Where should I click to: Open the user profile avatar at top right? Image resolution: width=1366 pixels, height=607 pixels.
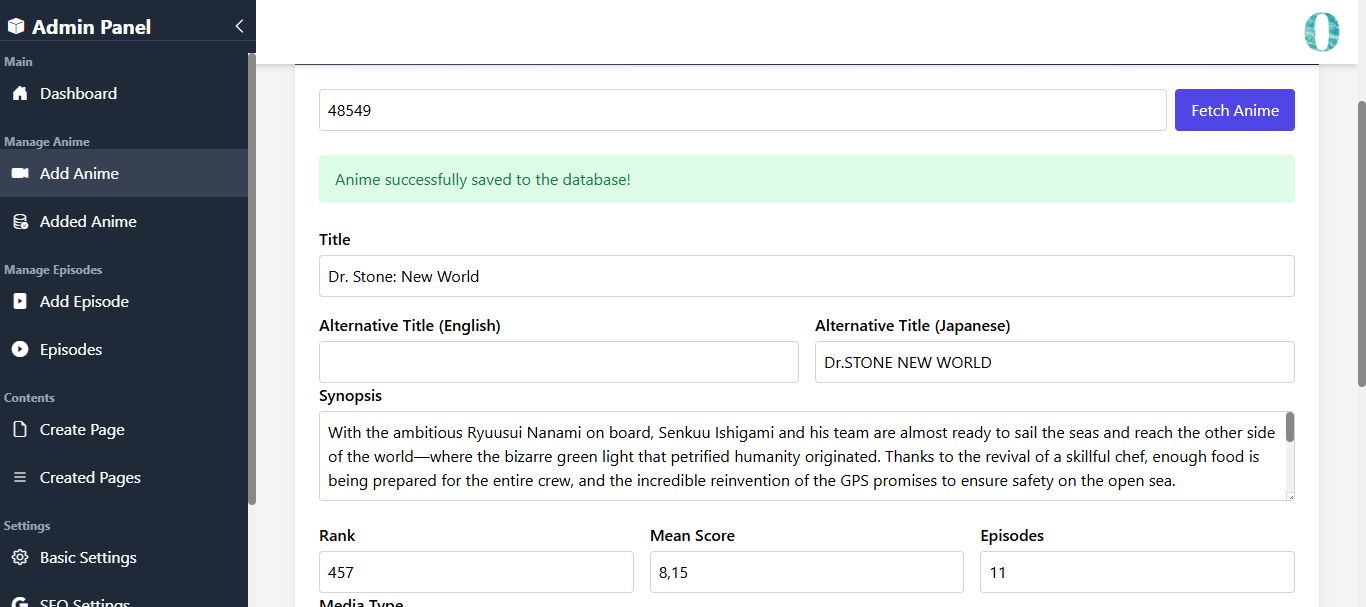point(1321,32)
